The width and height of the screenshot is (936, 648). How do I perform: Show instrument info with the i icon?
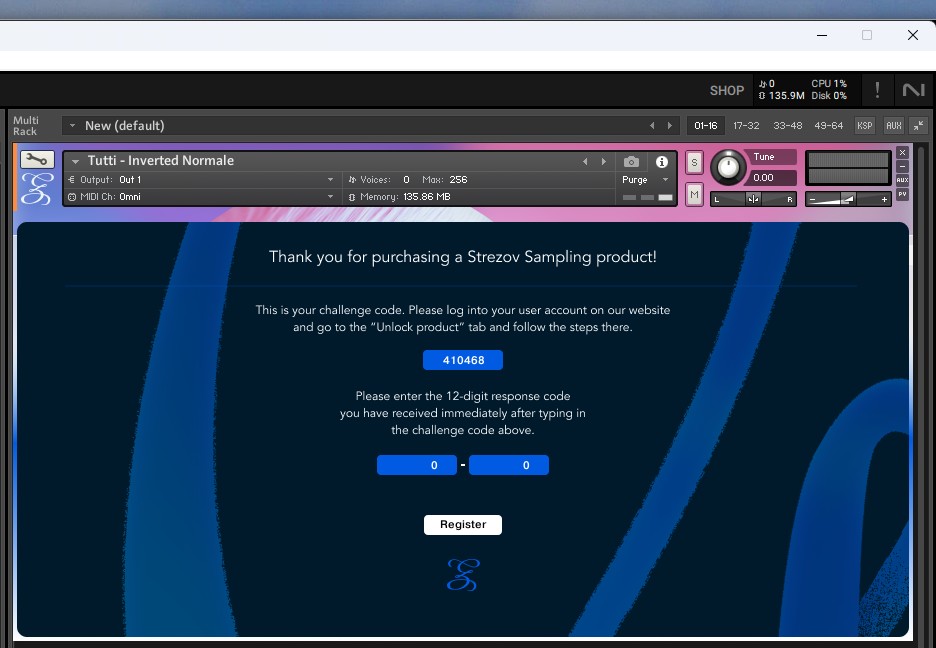click(x=661, y=161)
